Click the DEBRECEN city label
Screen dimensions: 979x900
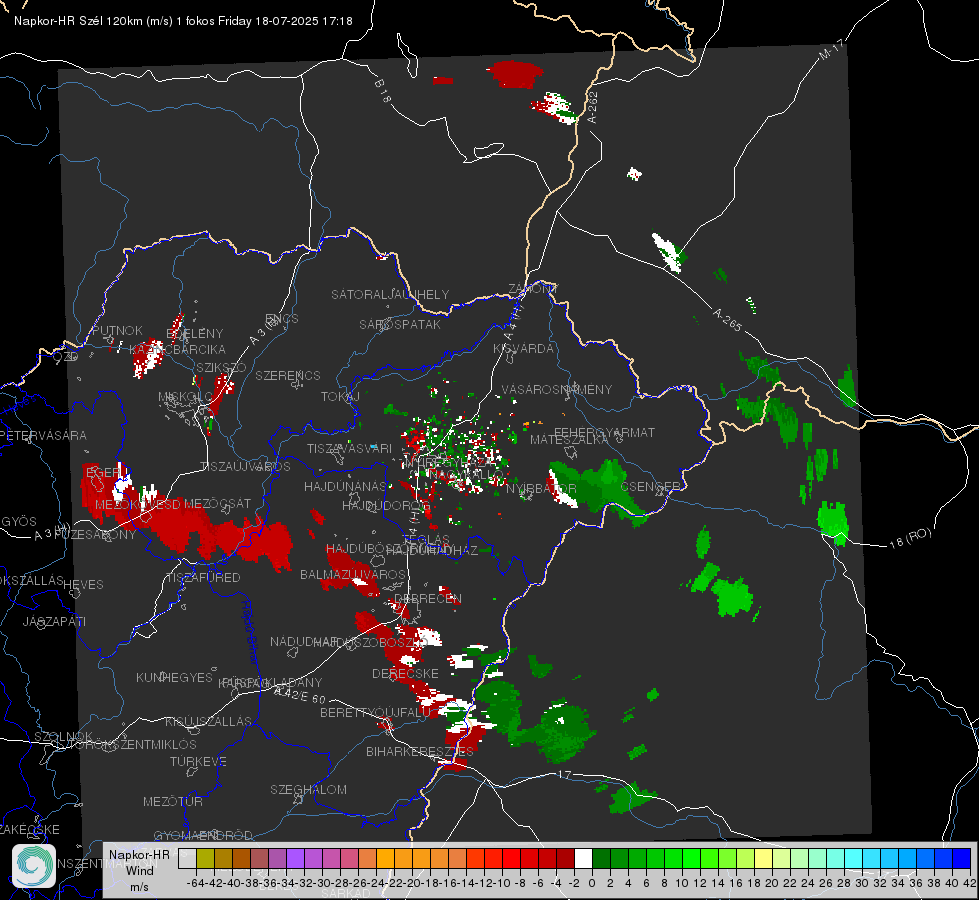pyautogui.click(x=428, y=598)
